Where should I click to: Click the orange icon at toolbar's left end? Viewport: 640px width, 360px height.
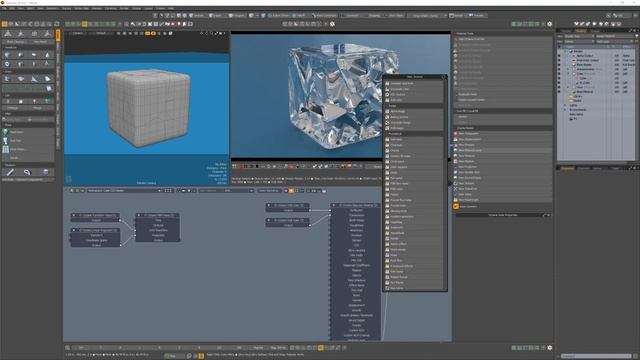(x=4, y=24)
